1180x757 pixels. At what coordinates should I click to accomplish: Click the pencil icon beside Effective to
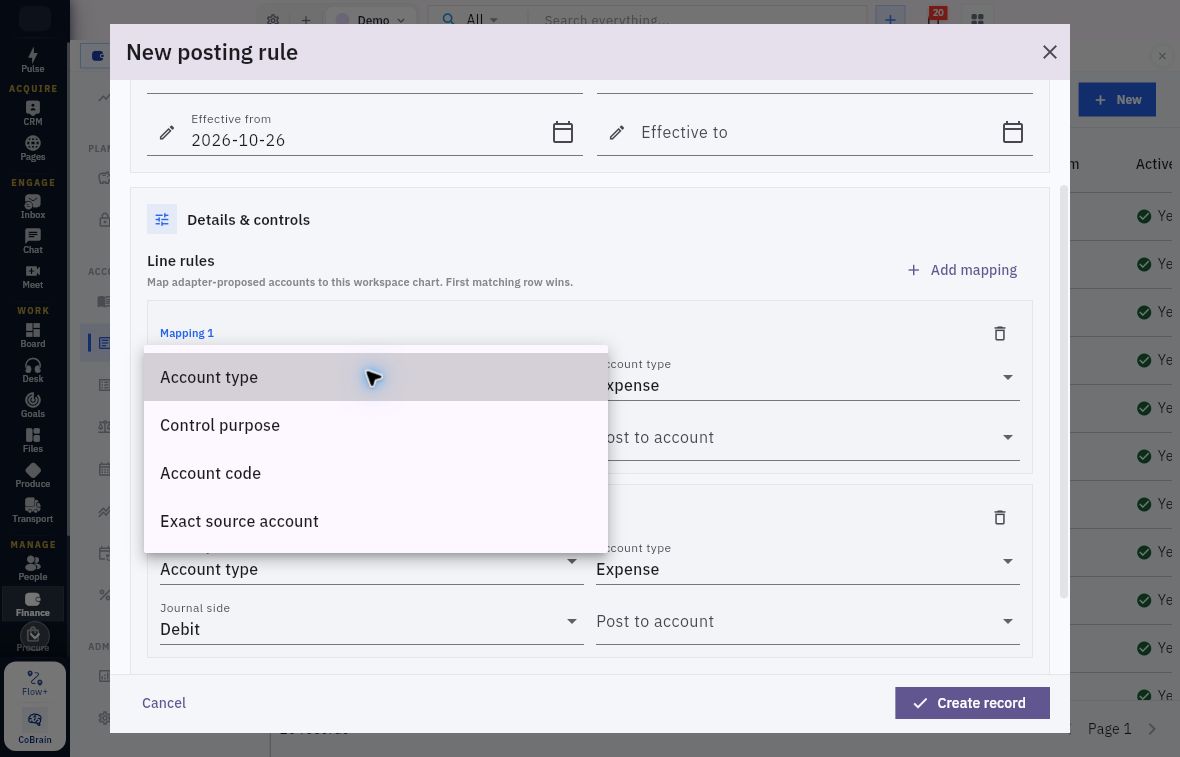tap(617, 132)
